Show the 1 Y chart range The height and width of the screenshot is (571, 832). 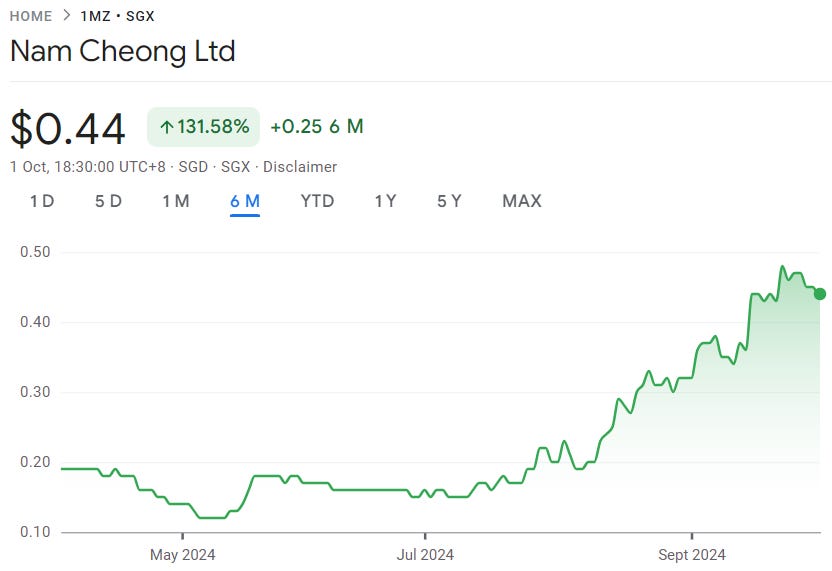[x=385, y=201]
